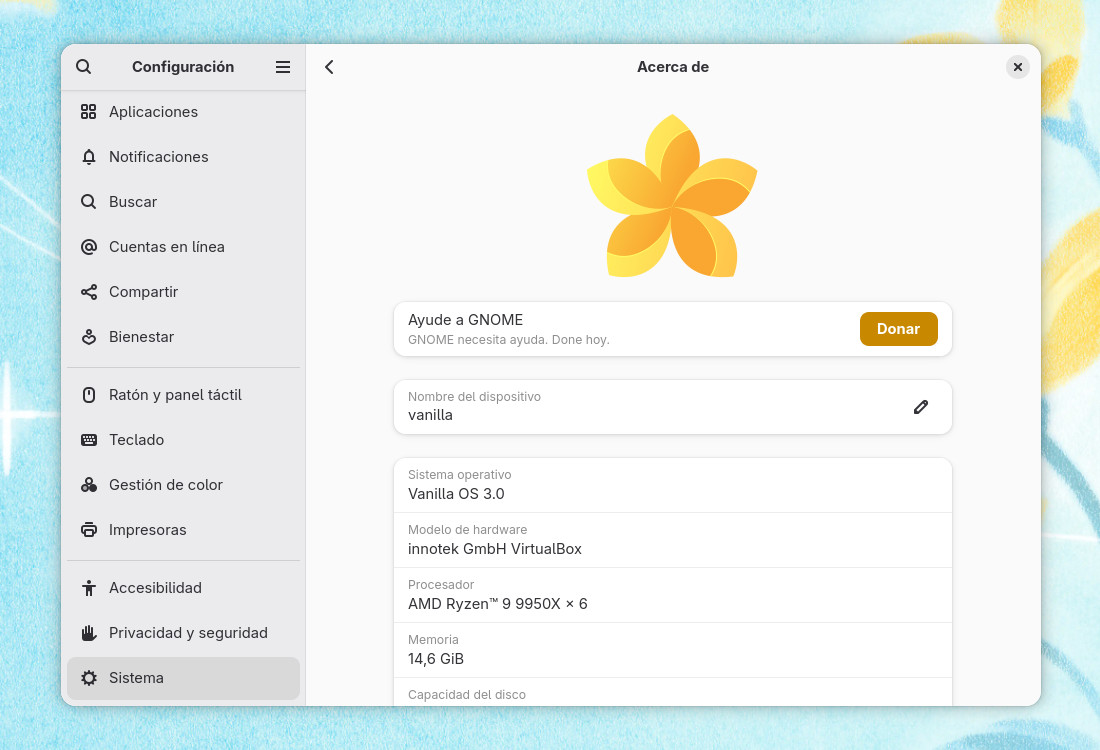Click the Vanilla OS flower logo

coord(672,196)
